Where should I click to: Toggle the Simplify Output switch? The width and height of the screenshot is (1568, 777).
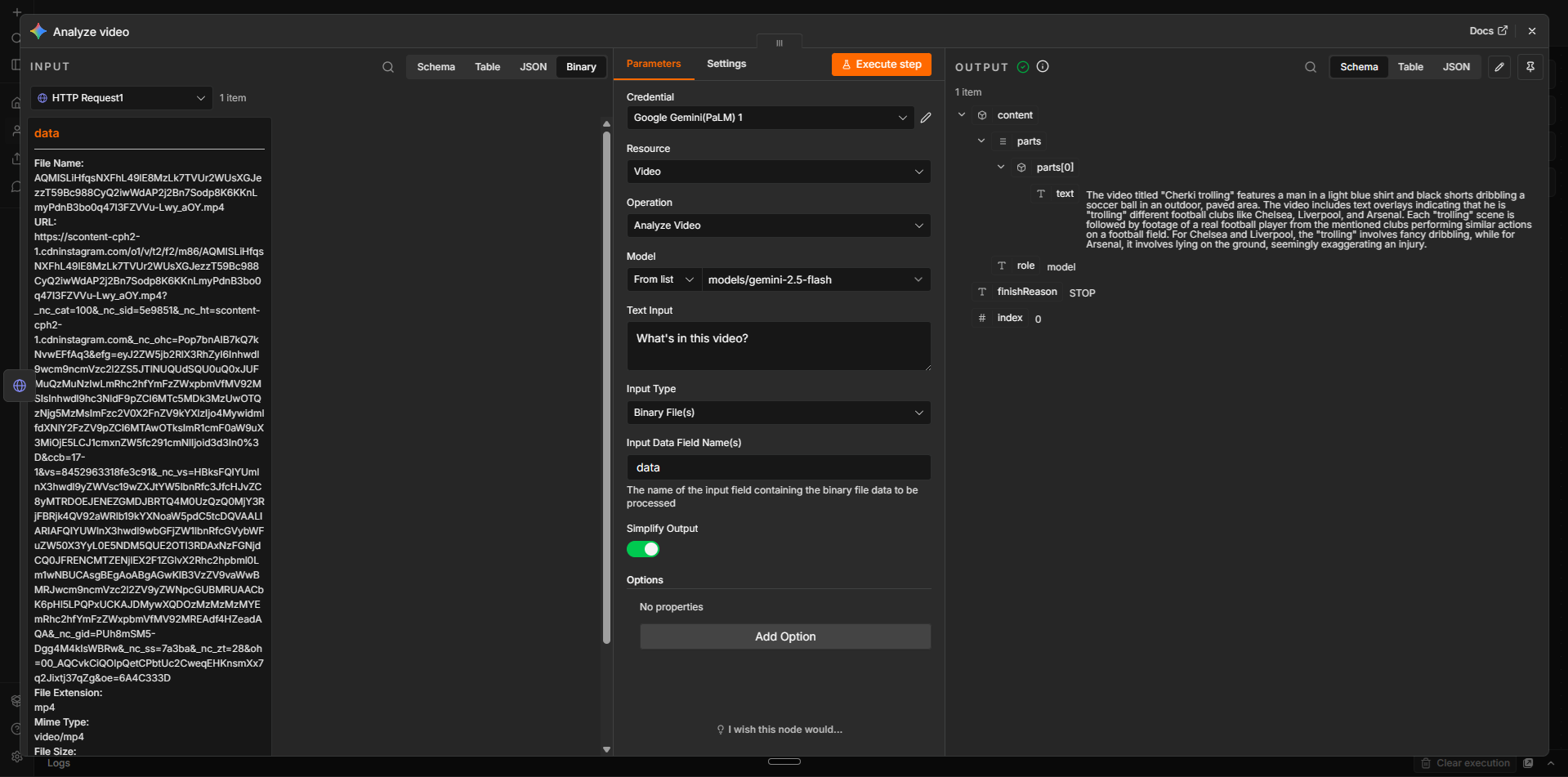pyautogui.click(x=643, y=549)
